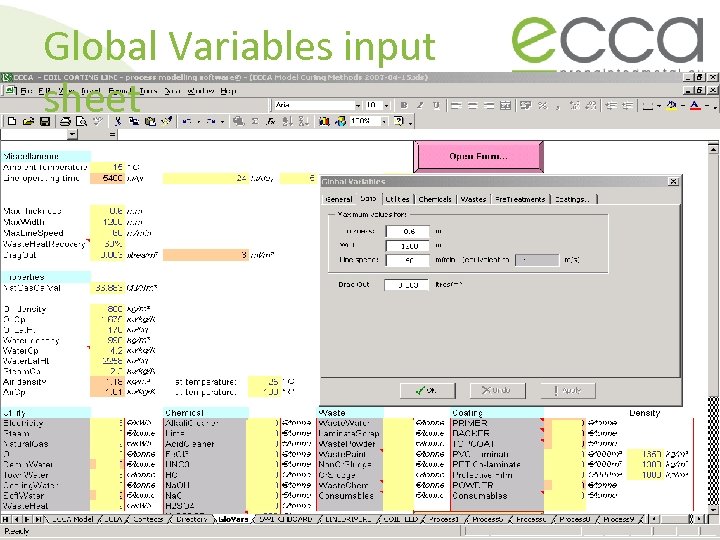Open the Arial font name dropdown
Viewport: 720px width, 540px height.
pyautogui.click(x=358, y=106)
